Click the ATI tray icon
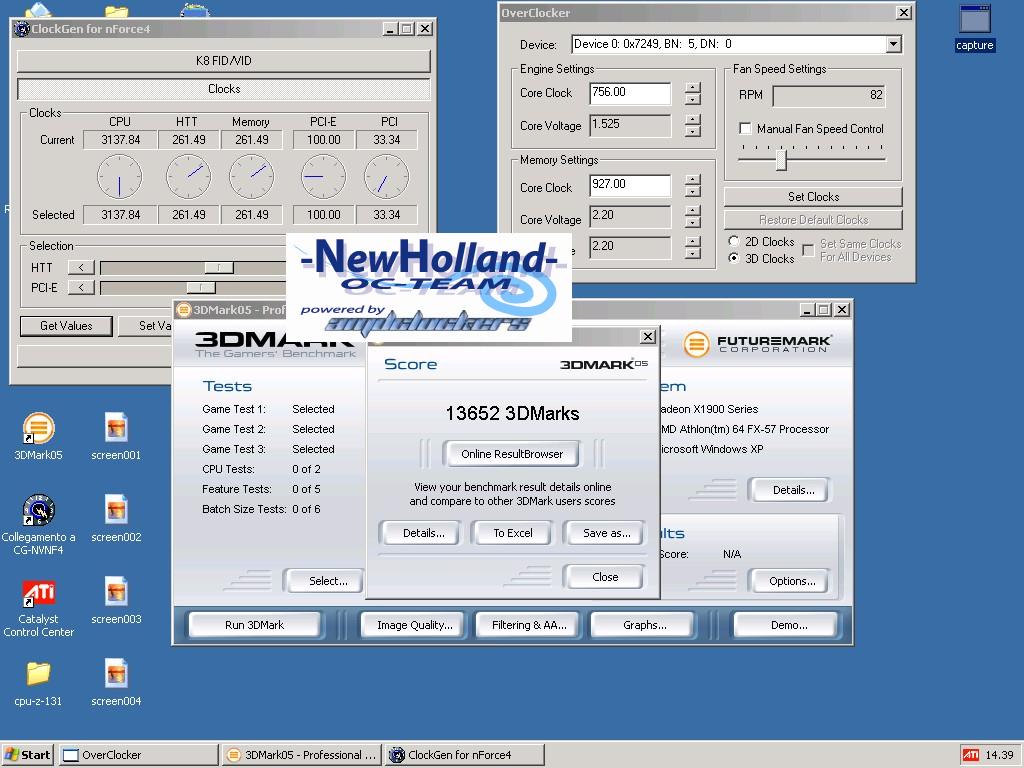The height and width of the screenshot is (768, 1024). 970,755
